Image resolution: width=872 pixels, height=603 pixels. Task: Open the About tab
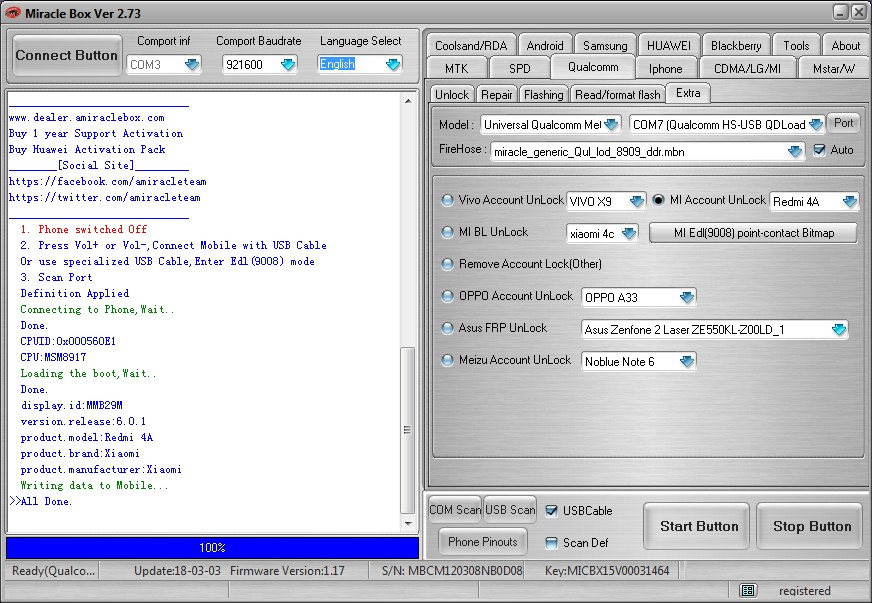[845, 45]
